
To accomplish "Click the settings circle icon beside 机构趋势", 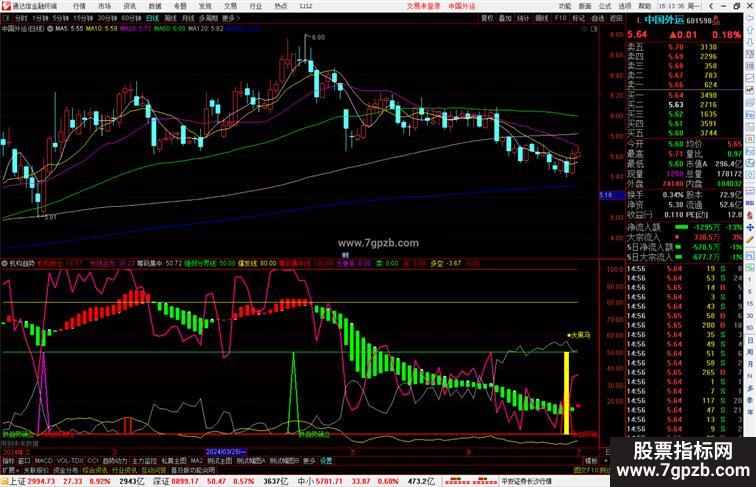I will 5,264.
